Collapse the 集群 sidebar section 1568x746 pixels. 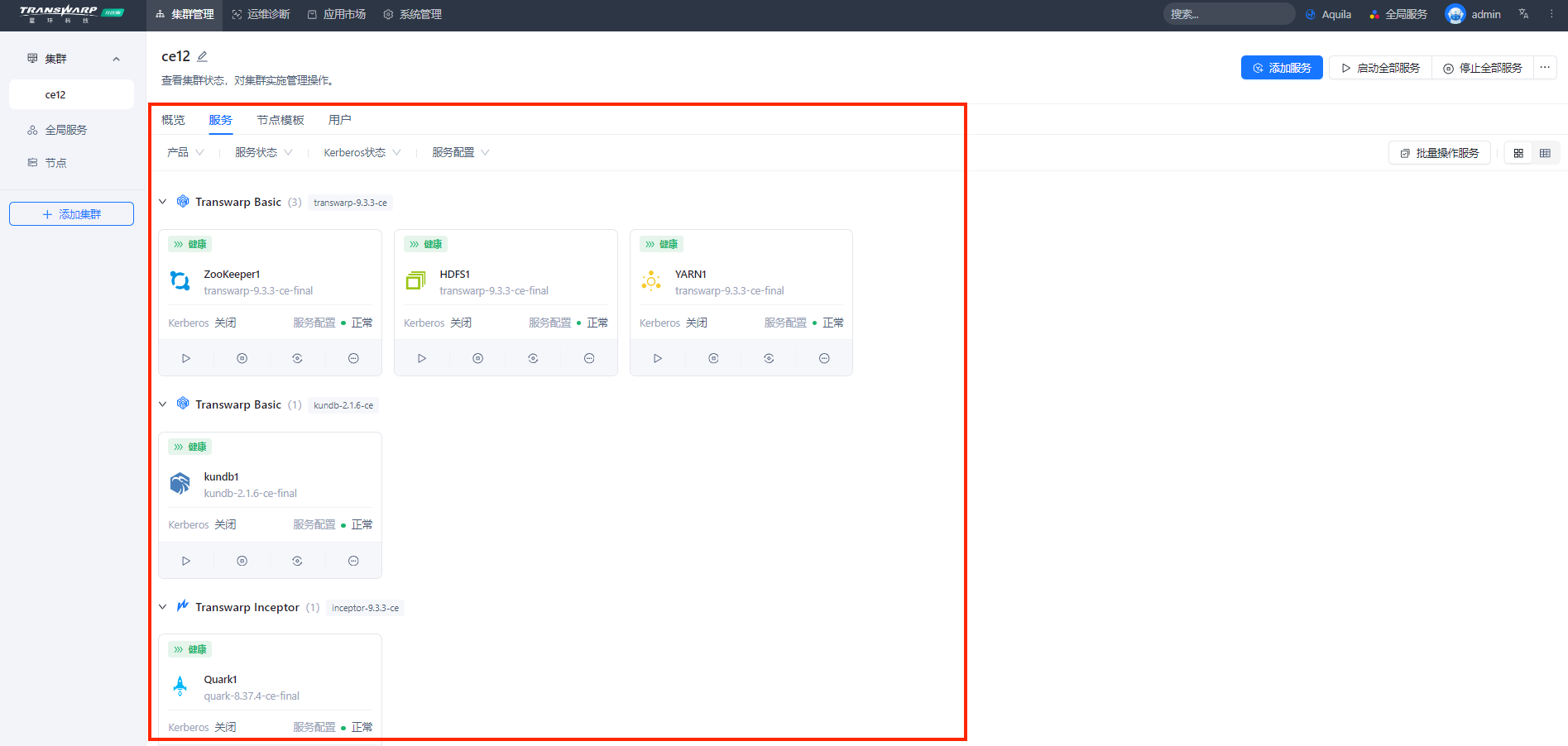116,59
